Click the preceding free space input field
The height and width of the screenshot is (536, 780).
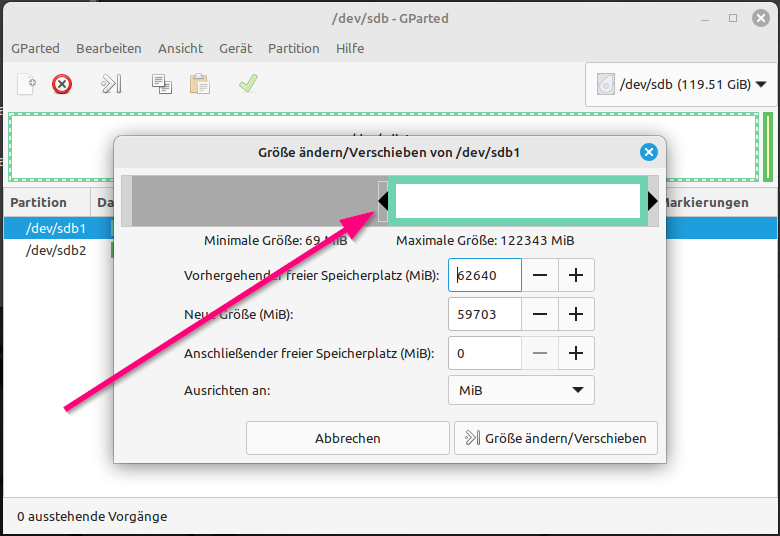pyautogui.click(x=485, y=275)
